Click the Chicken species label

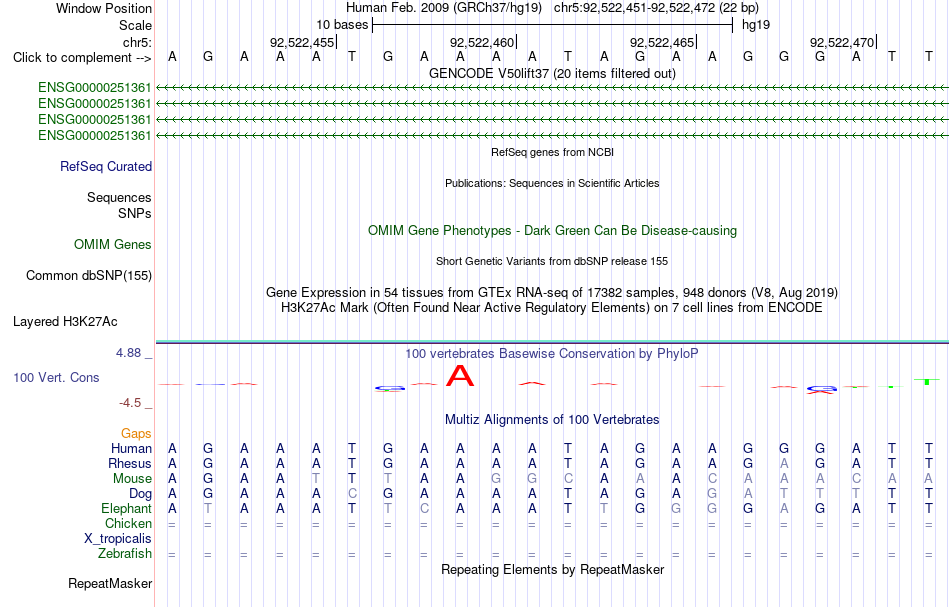(128, 523)
